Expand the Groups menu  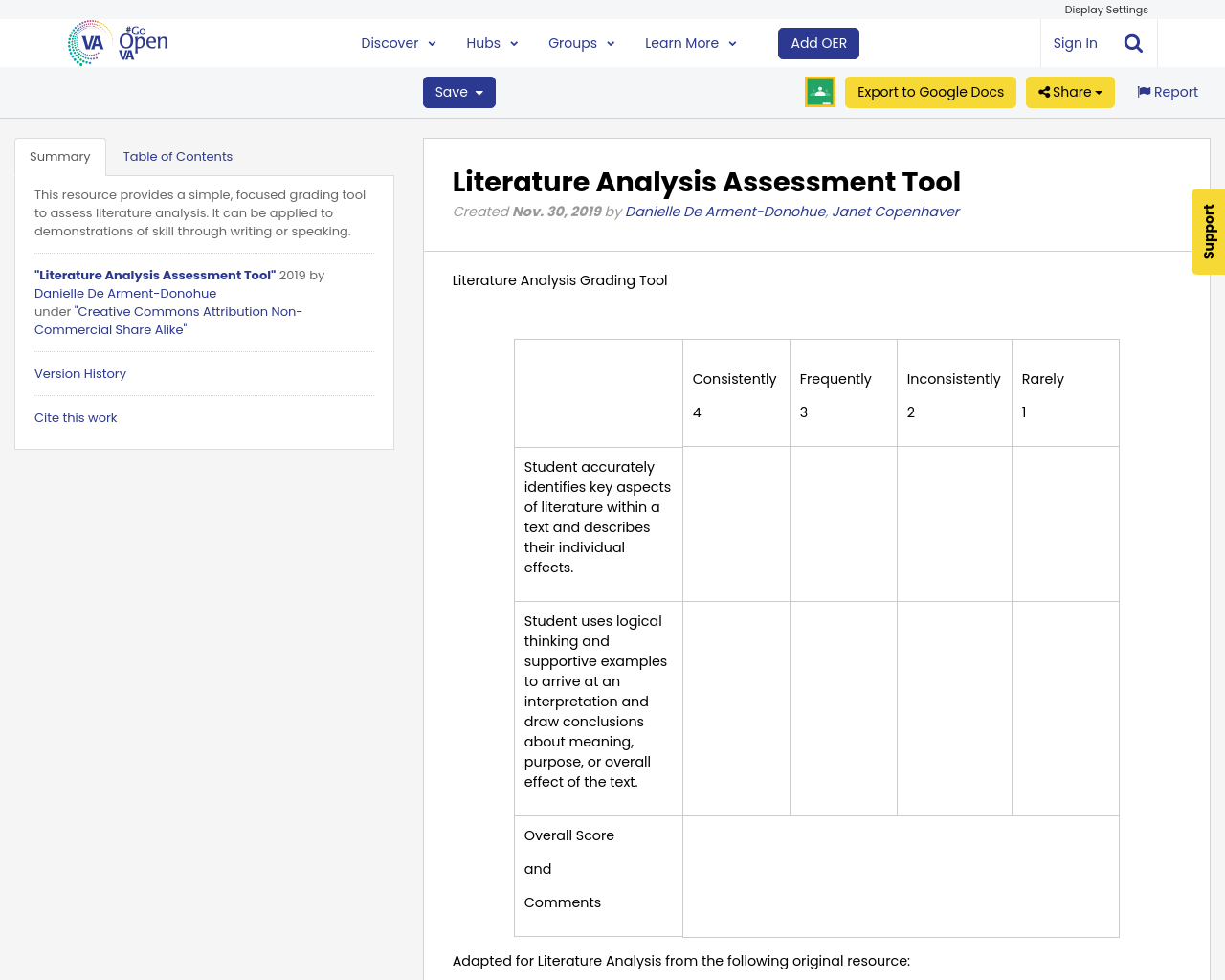(x=580, y=42)
